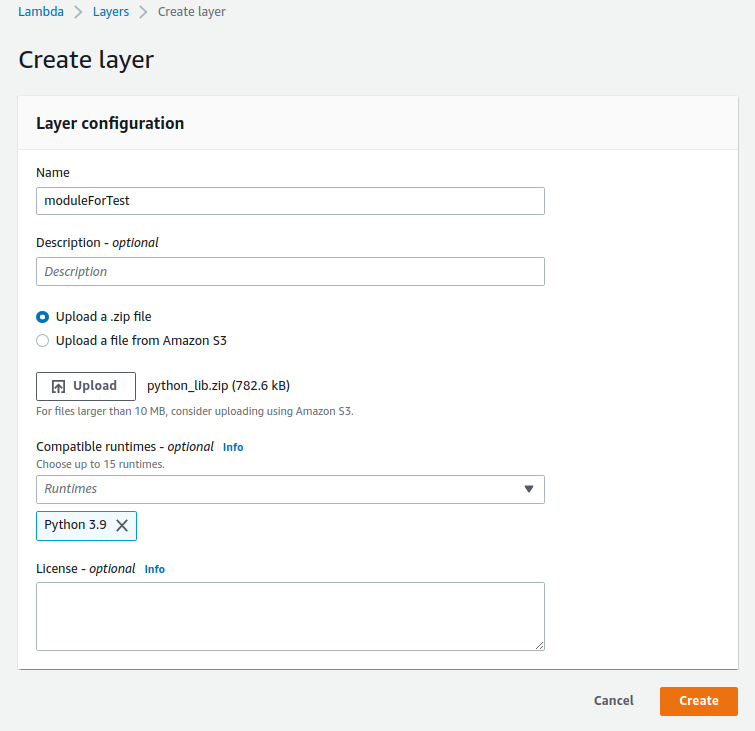Click inside the License text area
Screen dimensions: 755x731
pos(290,616)
